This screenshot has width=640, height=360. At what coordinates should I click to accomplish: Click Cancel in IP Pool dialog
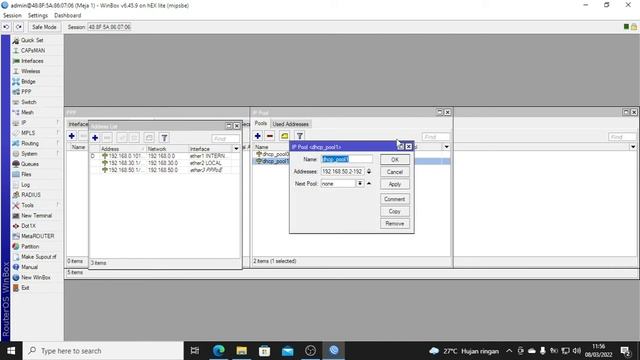(x=395, y=172)
